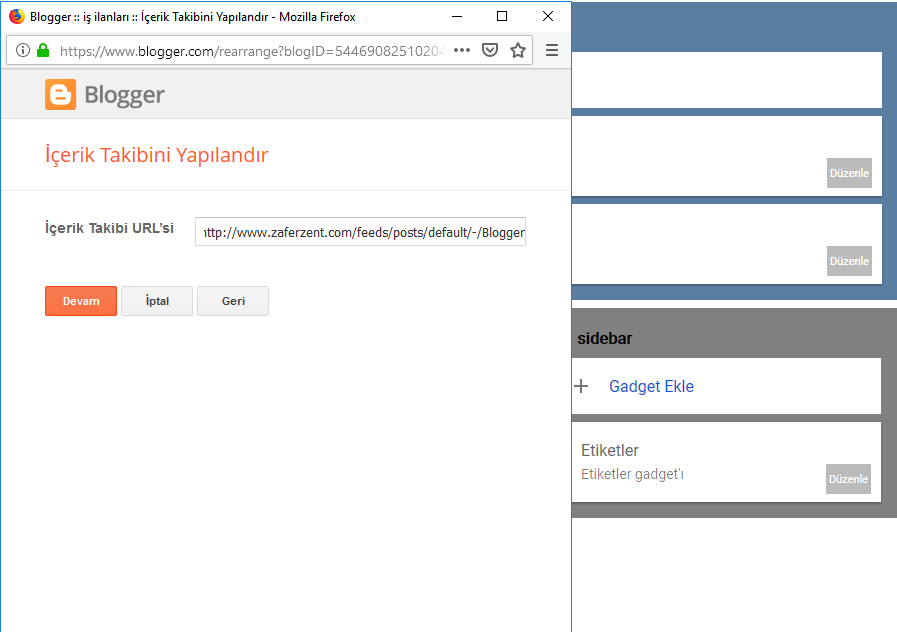Click the İçerik Takibi URL'si input field

(x=360, y=232)
